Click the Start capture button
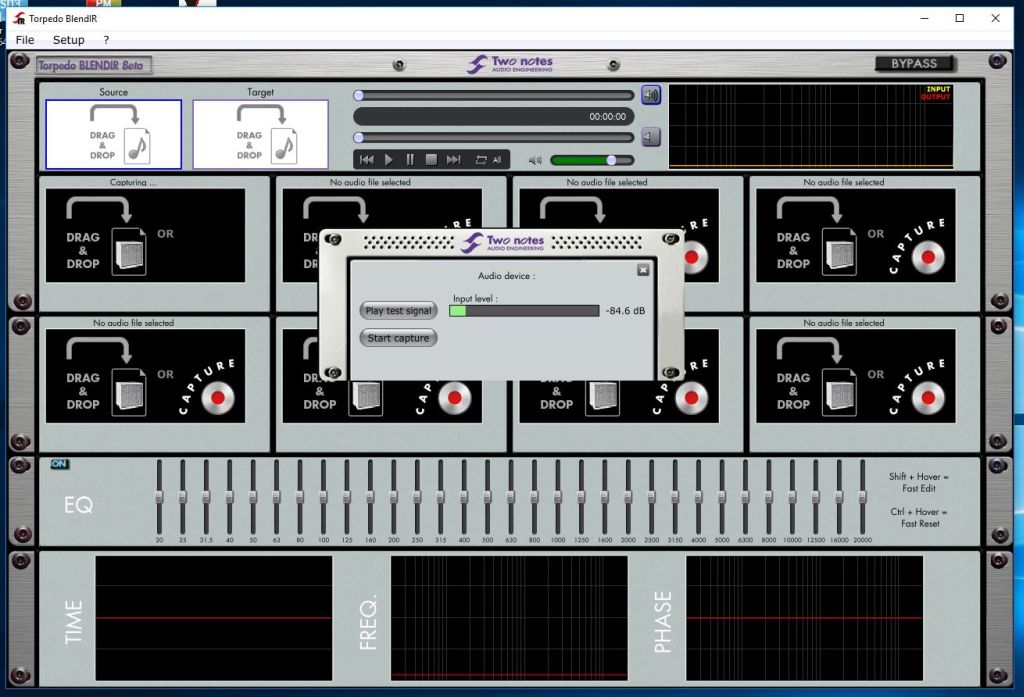 [398, 338]
